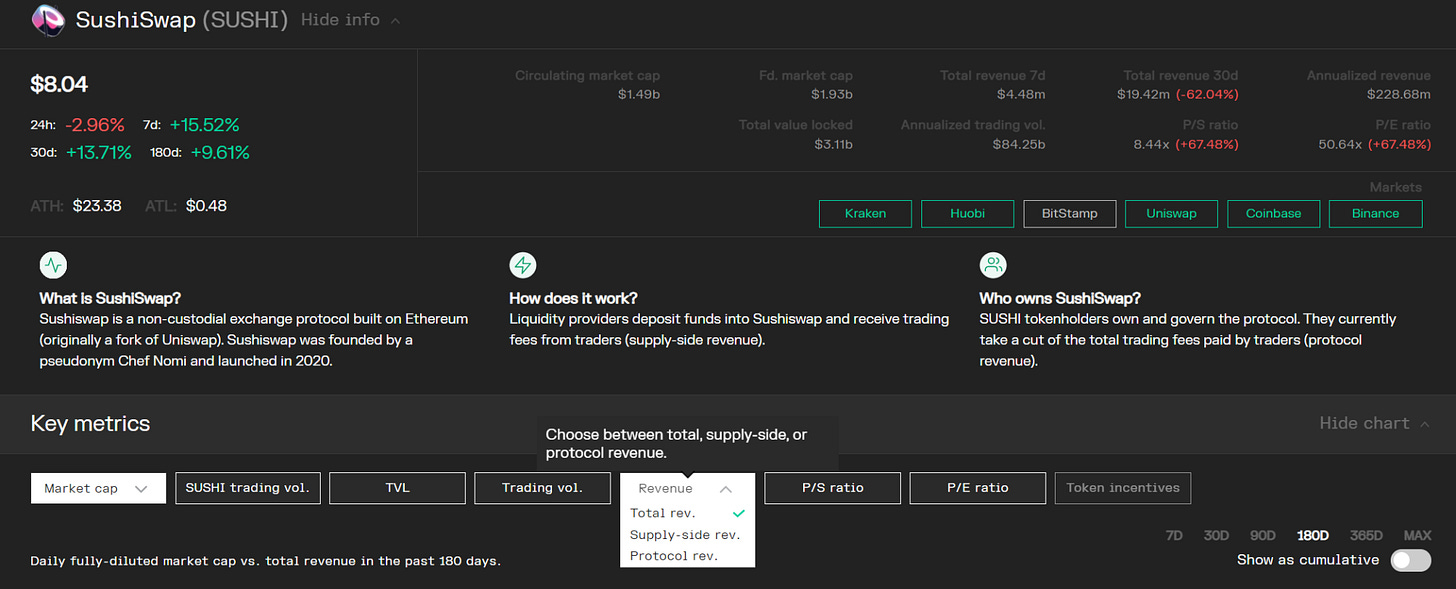1456x589 pixels.
Task: Toggle the TVL metric button
Action: point(397,488)
